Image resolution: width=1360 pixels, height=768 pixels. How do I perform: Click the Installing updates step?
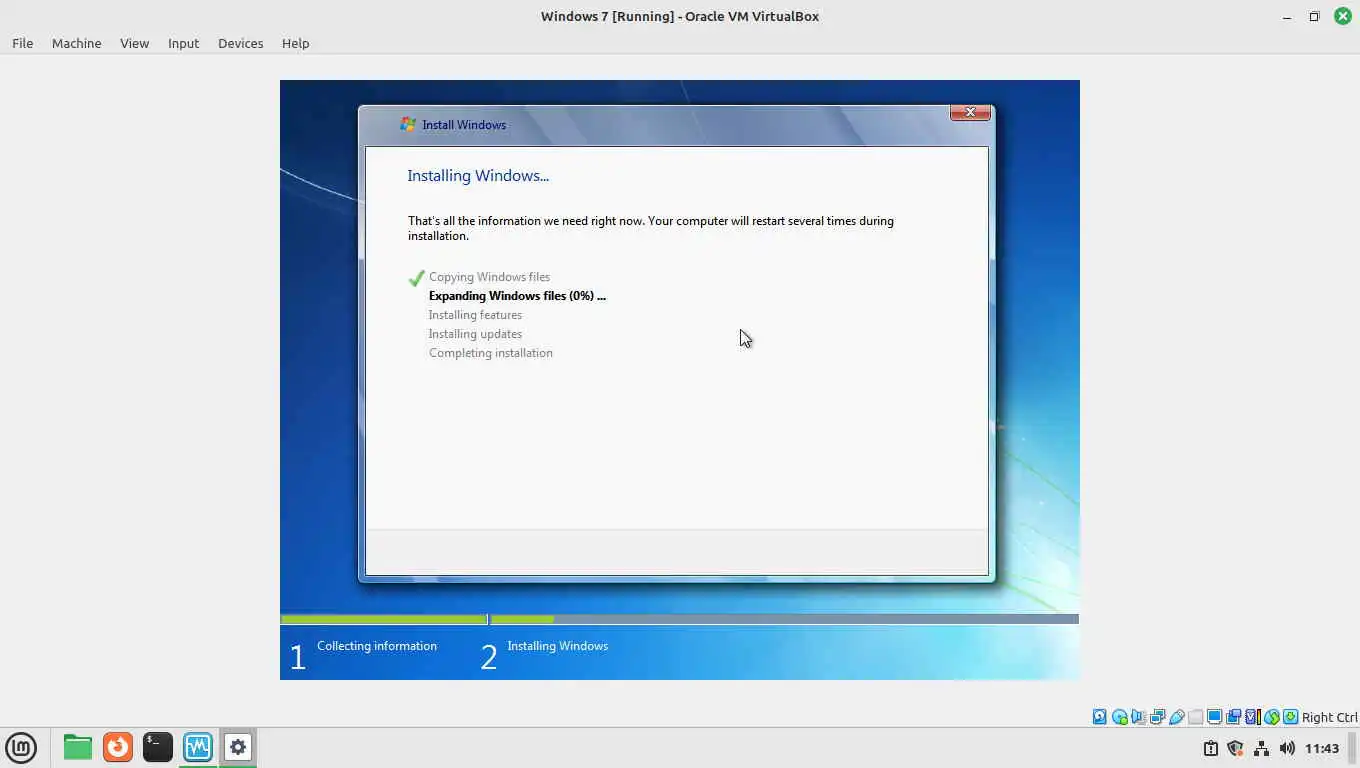coord(475,334)
